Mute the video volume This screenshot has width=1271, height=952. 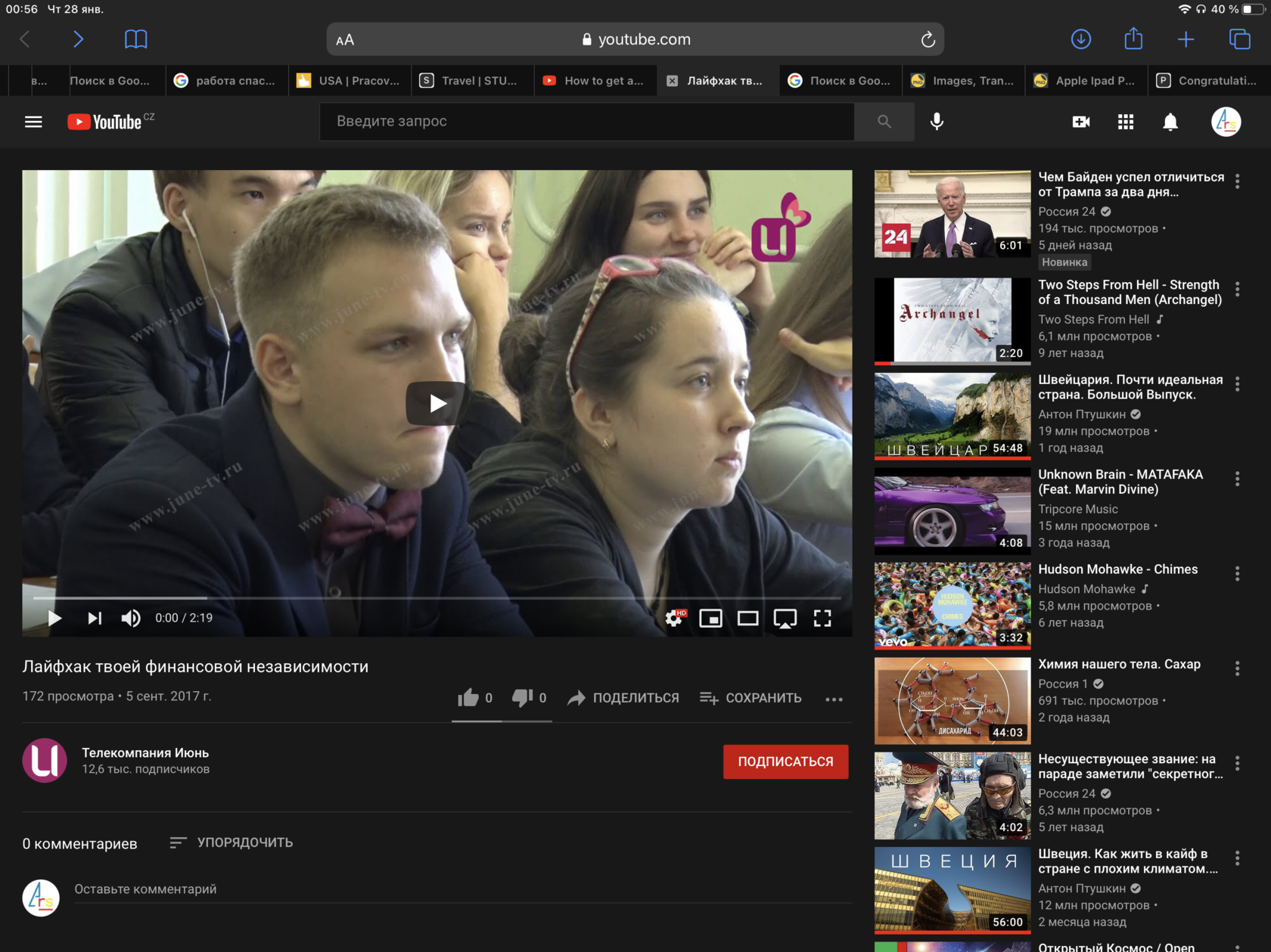point(131,618)
